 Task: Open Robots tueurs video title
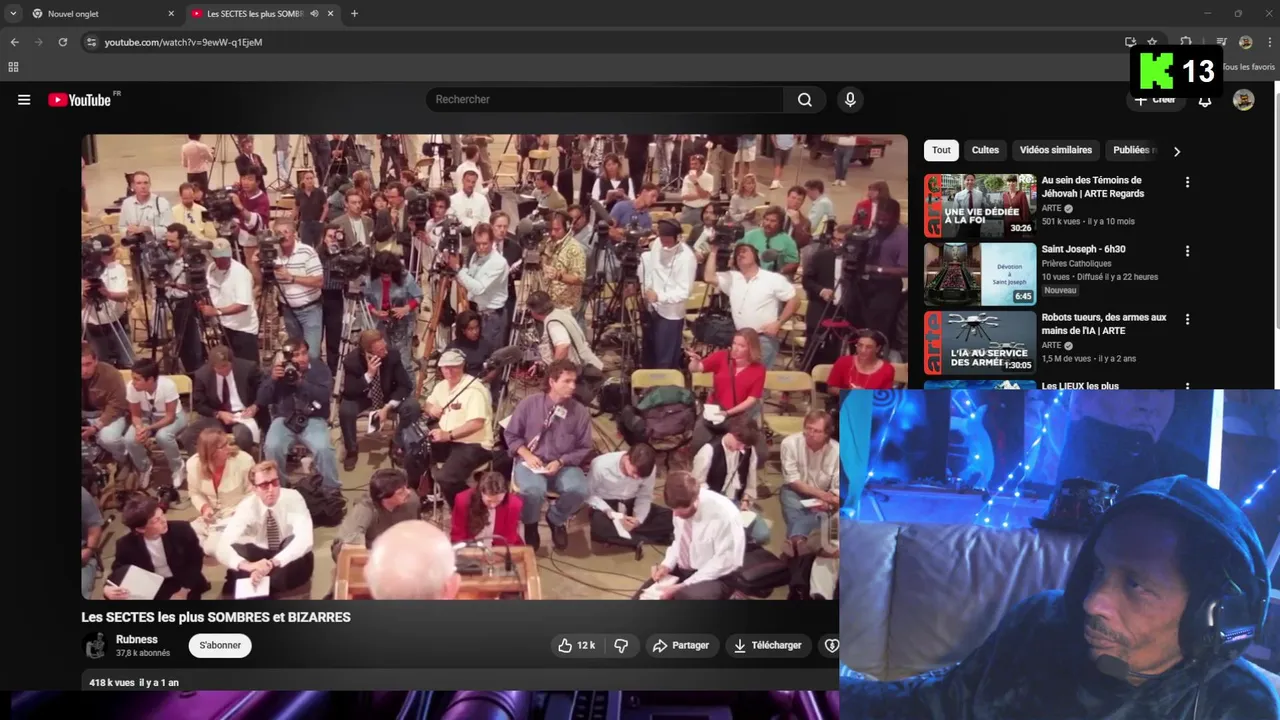click(x=1104, y=324)
